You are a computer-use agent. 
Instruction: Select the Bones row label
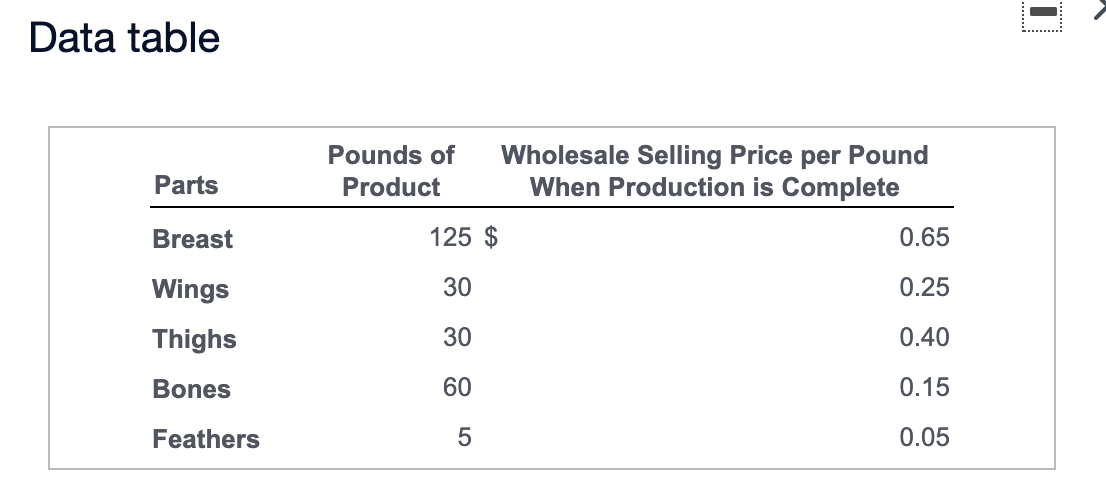click(192, 389)
